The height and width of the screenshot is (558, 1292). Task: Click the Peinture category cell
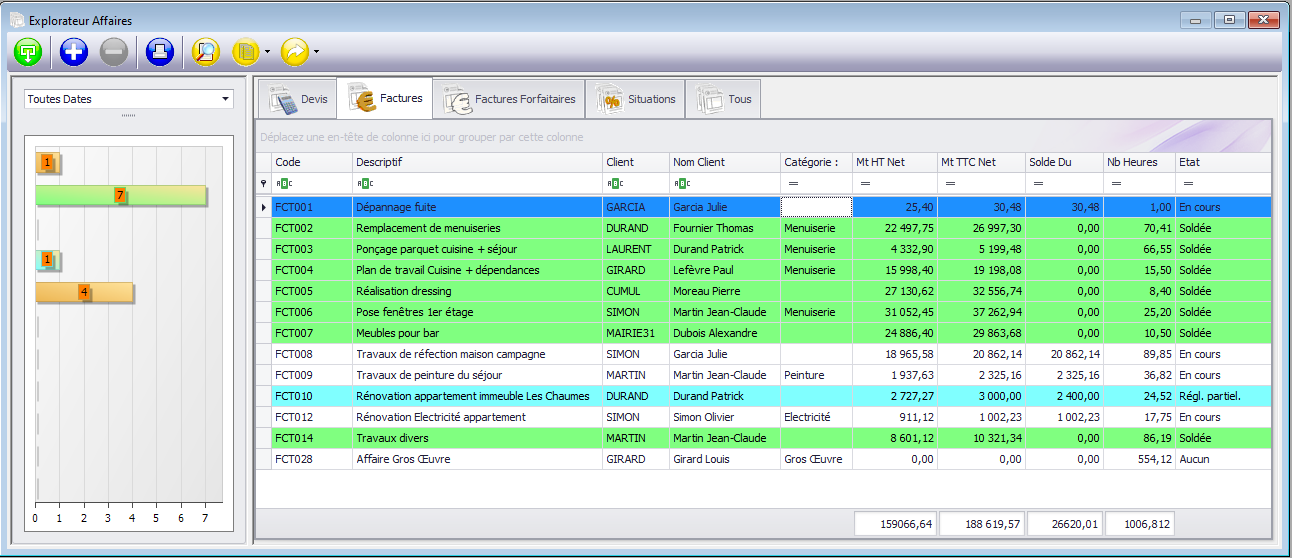[x=816, y=375]
